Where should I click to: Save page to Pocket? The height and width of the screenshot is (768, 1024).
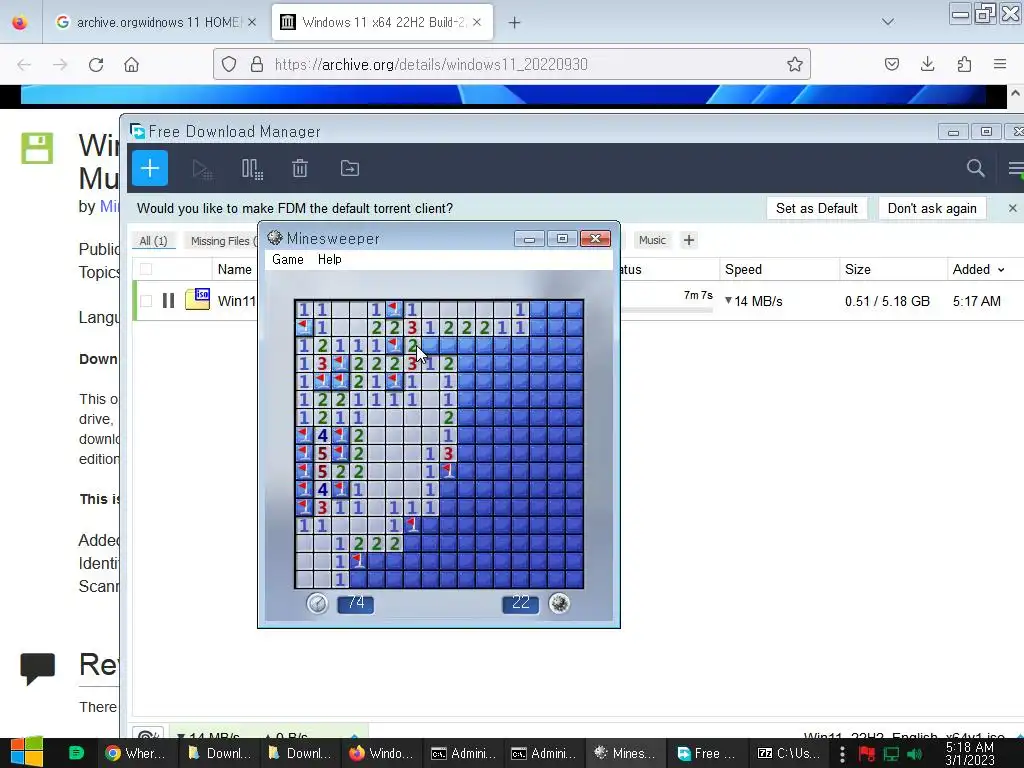point(891,64)
